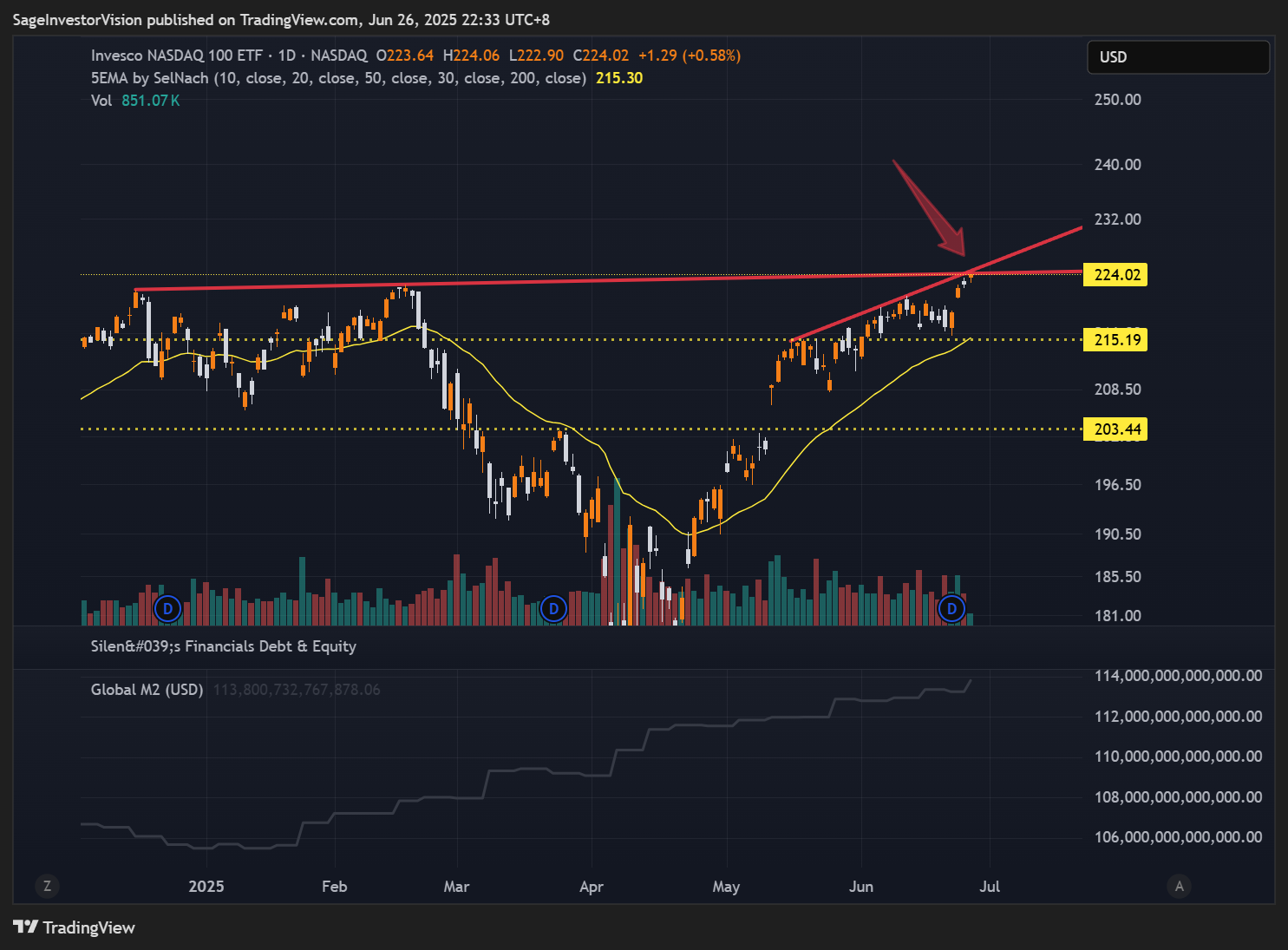The image size is (1288, 950).
Task: Click the 203.44 price level label
Action: pyautogui.click(x=1116, y=429)
